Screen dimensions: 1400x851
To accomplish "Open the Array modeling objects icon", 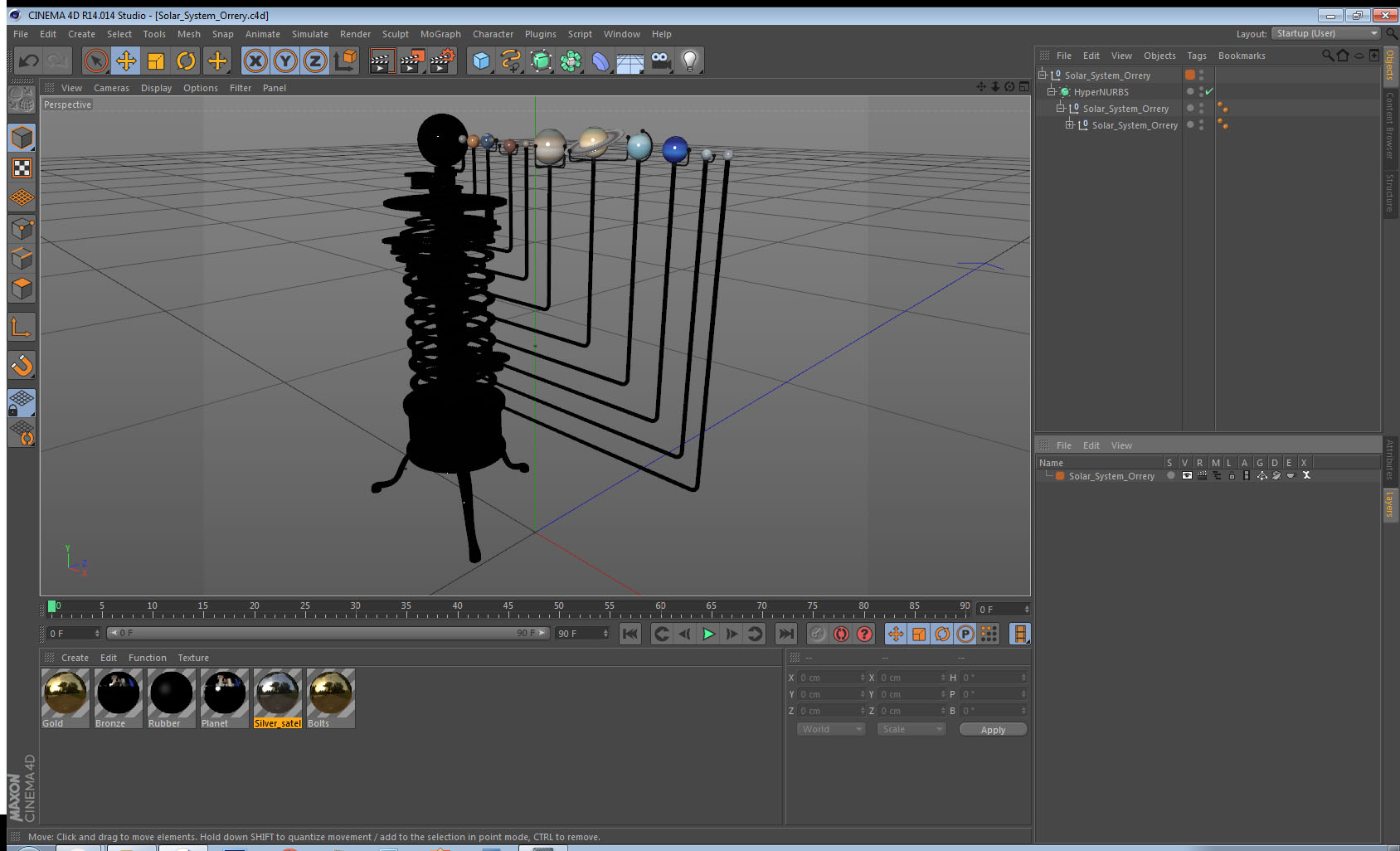I will [x=571, y=61].
